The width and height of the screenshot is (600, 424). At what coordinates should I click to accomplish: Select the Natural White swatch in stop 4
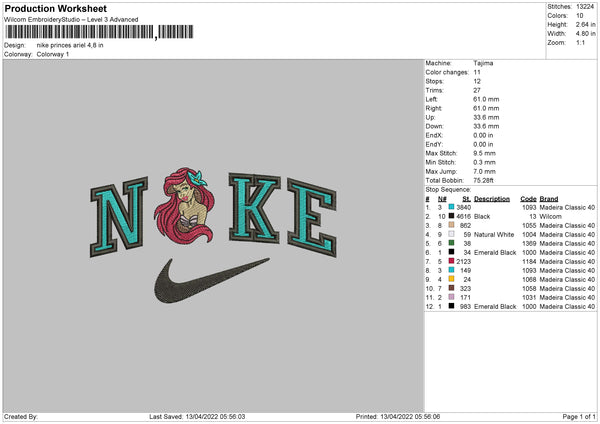(451, 234)
